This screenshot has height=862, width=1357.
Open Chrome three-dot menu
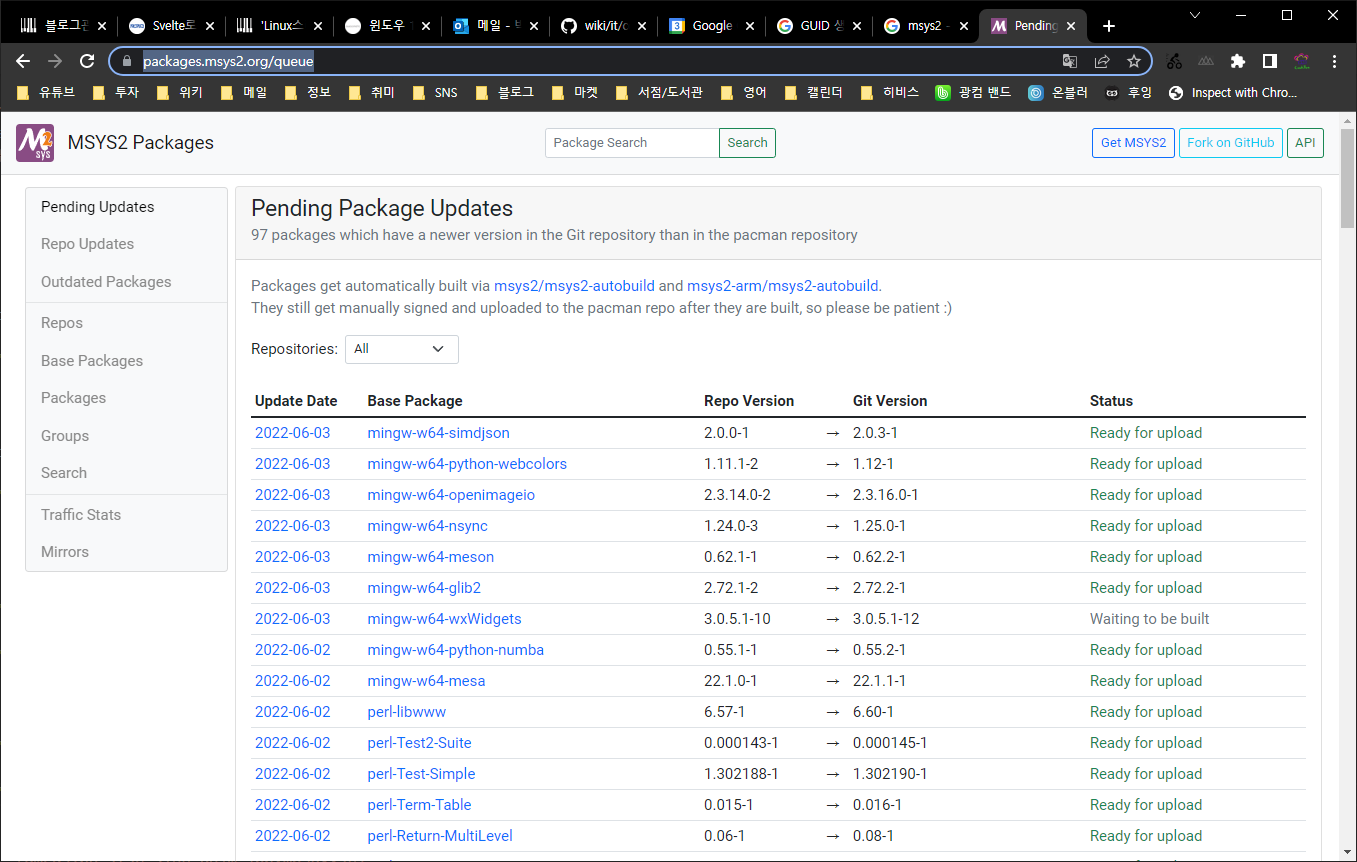[1334, 61]
